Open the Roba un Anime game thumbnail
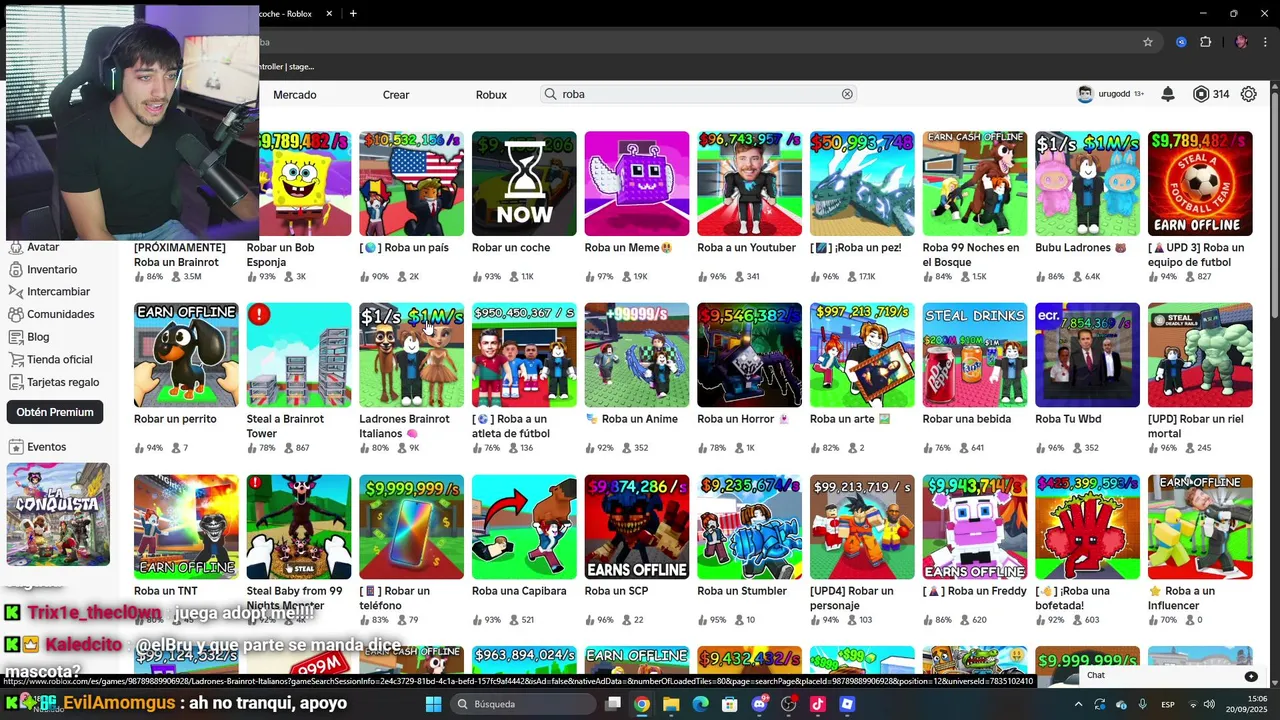This screenshot has width=1280, height=720. click(x=637, y=355)
